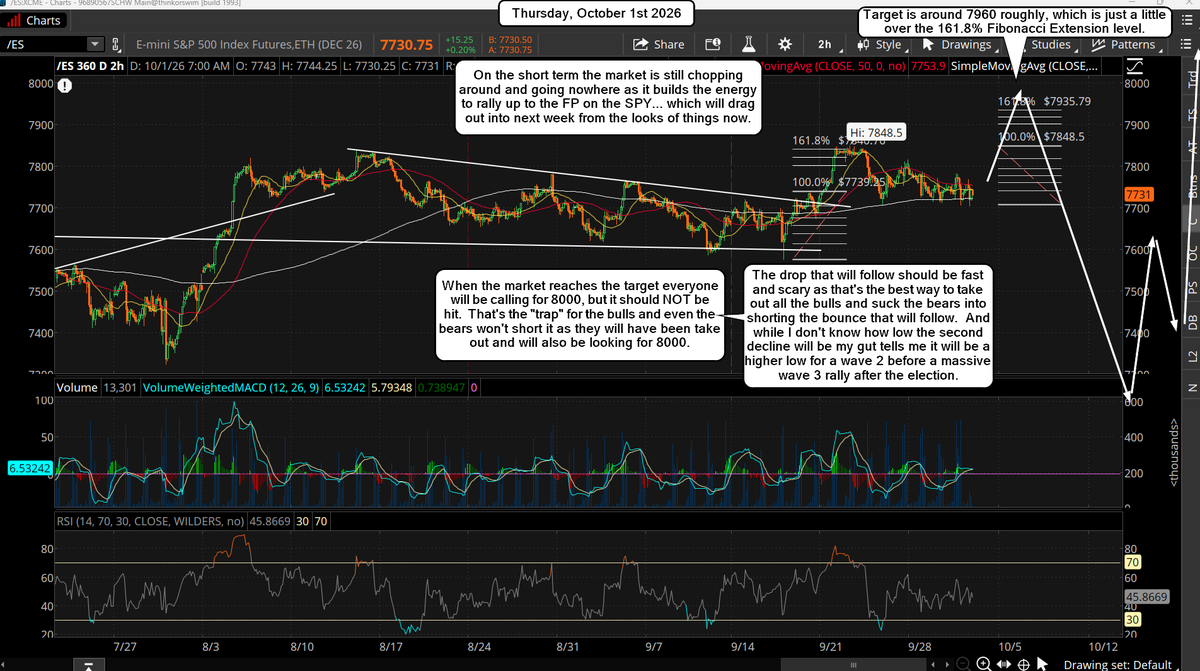
Task: Open the Btns sidebar tab
Action: 1190,186
